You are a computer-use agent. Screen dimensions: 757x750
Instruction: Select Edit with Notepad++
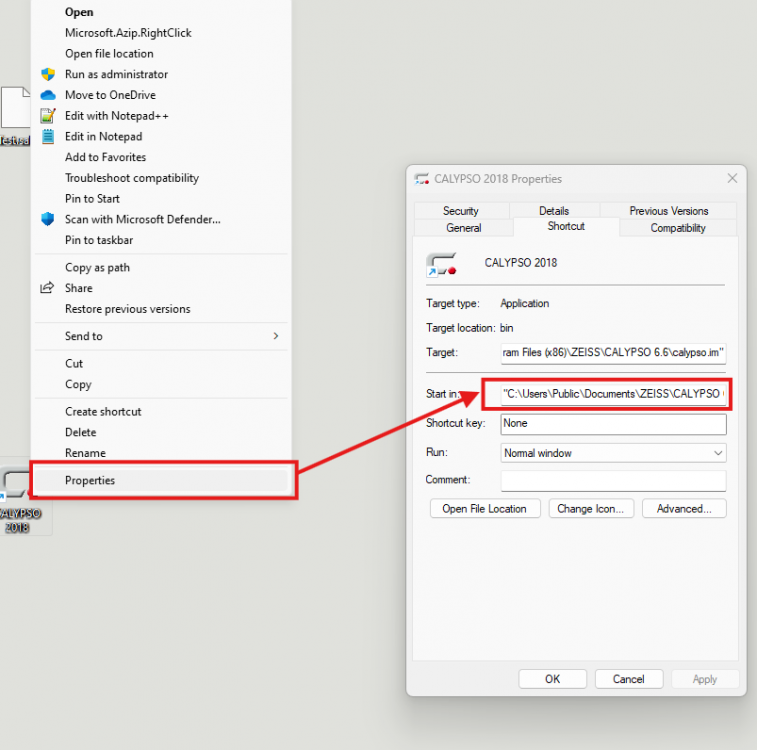click(117, 116)
